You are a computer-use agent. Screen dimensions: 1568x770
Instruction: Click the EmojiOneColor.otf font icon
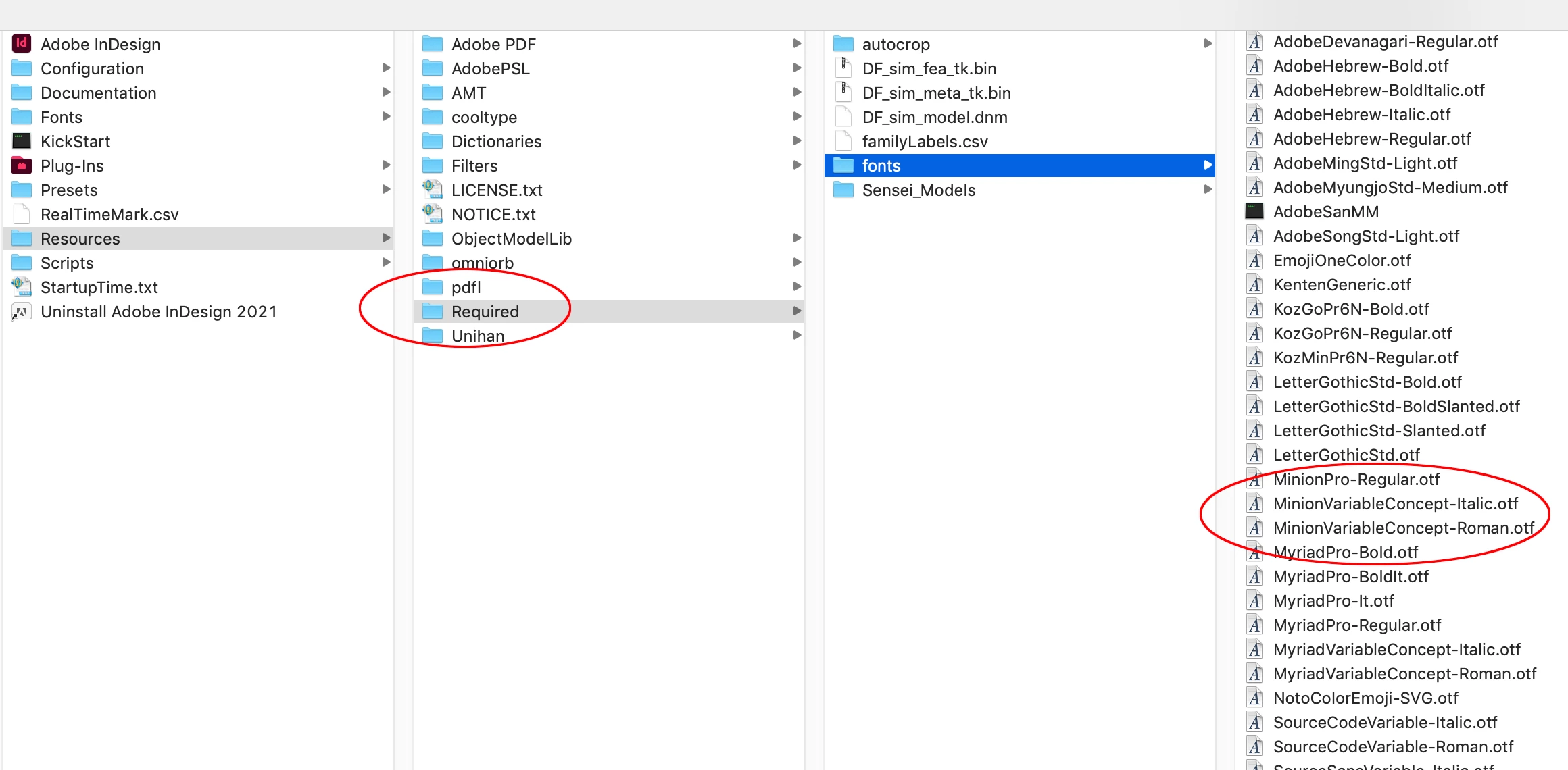point(1255,260)
